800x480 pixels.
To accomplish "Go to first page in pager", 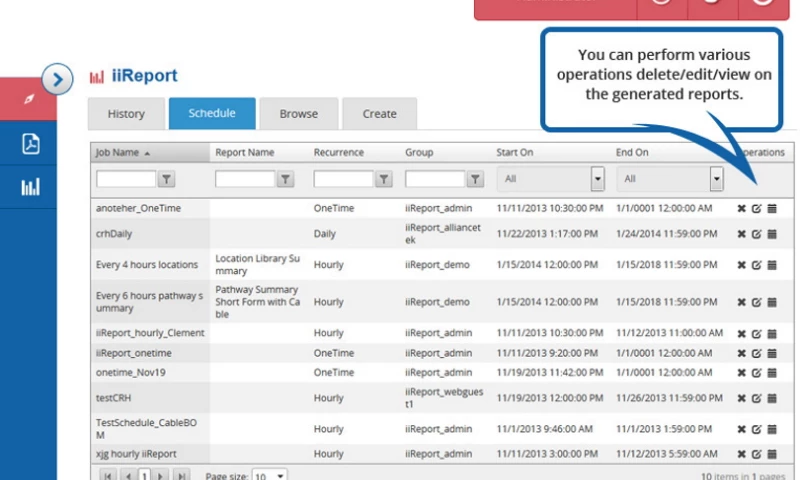I will pos(108,475).
